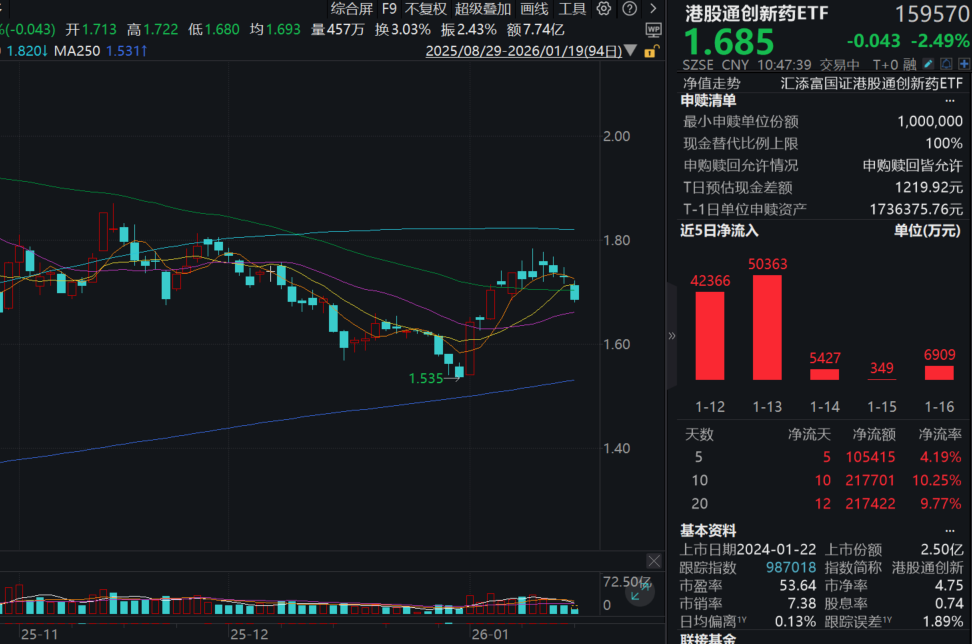This screenshot has height=644, width=972.
Task: Set a price alert via the bell icon
Action: [946, 63]
